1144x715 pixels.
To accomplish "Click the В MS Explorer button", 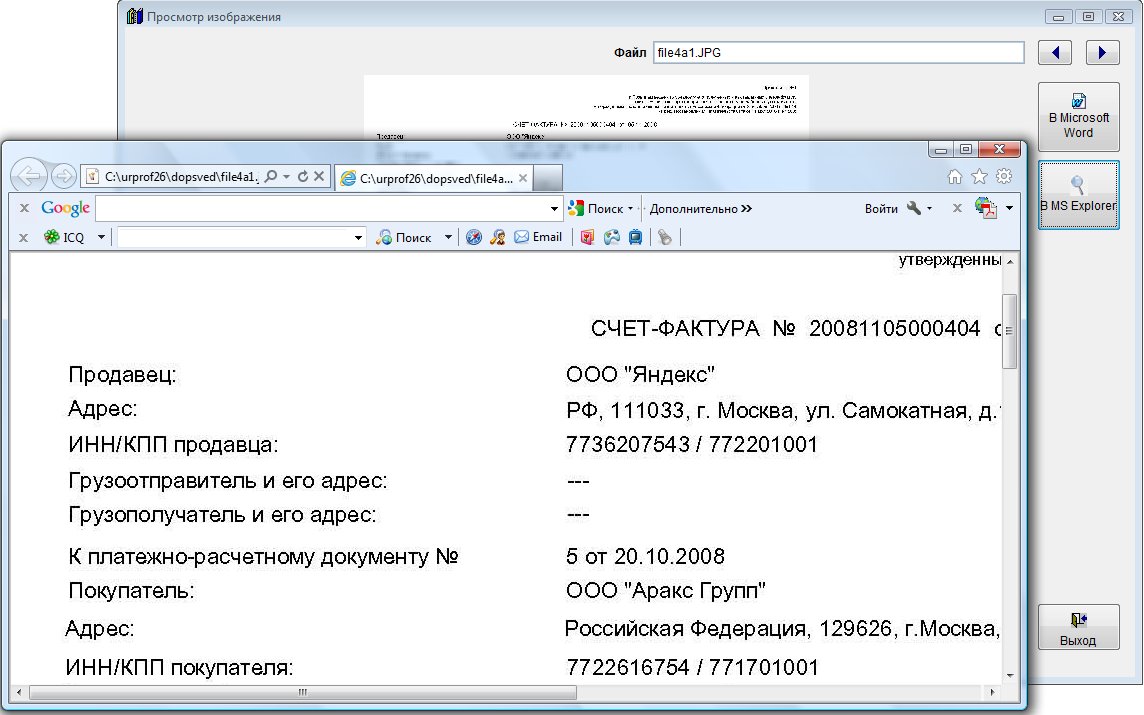I will pyautogui.click(x=1078, y=195).
